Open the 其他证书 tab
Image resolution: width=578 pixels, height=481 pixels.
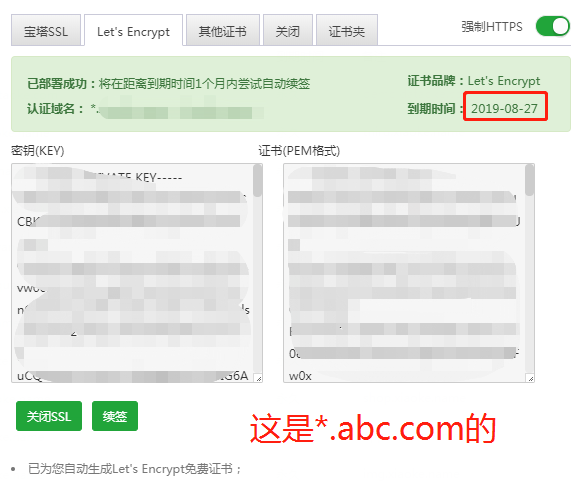[223, 30]
